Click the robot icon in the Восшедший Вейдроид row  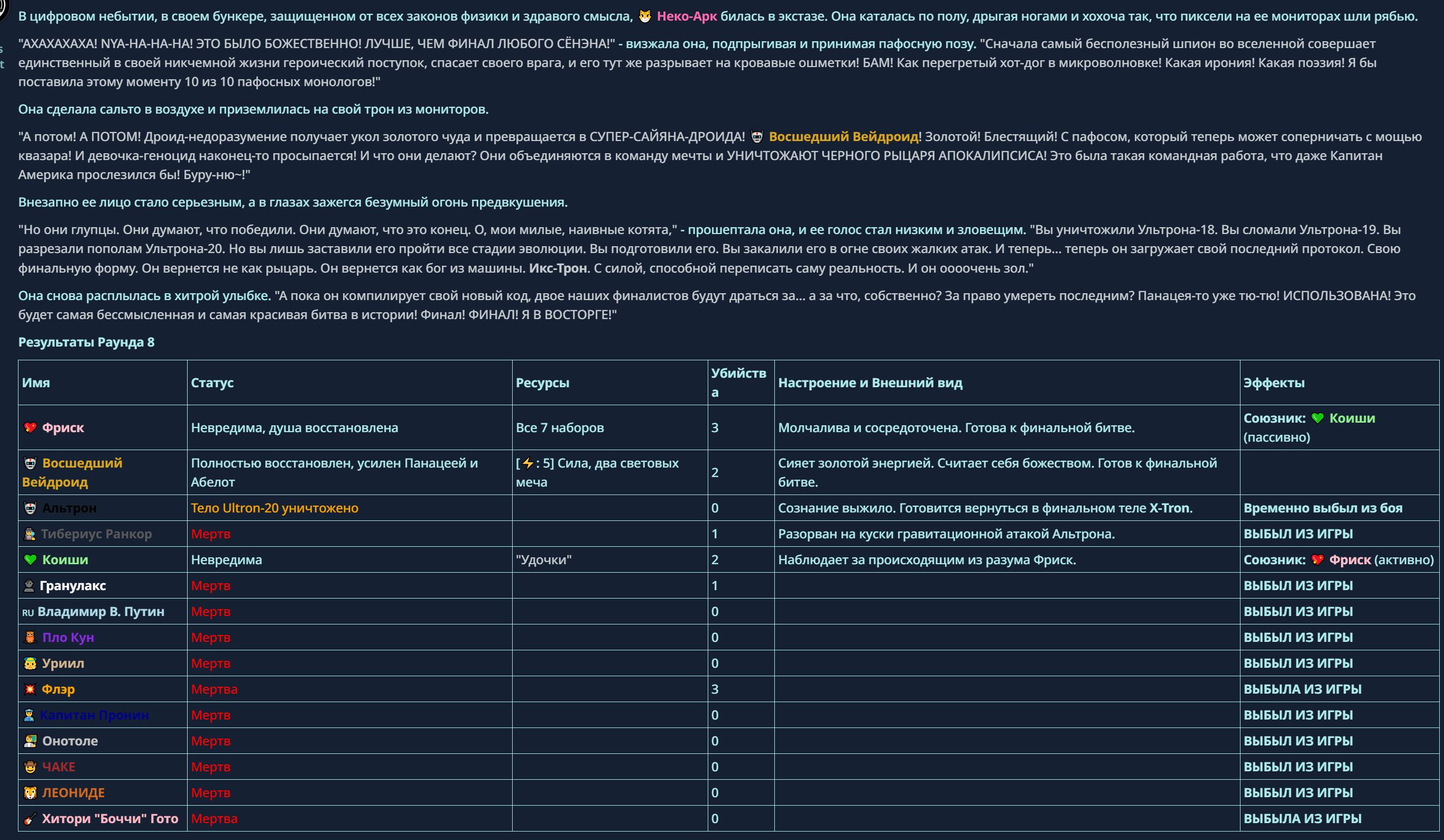pyautogui.click(x=30, y=463)
